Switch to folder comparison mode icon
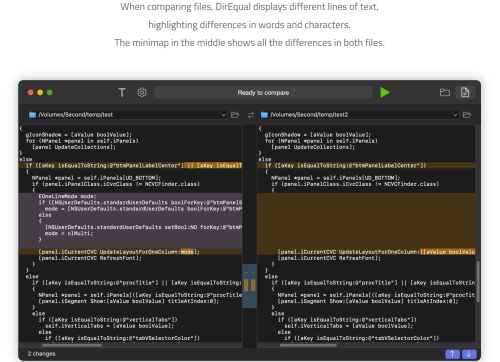 [x=445, y=92]
